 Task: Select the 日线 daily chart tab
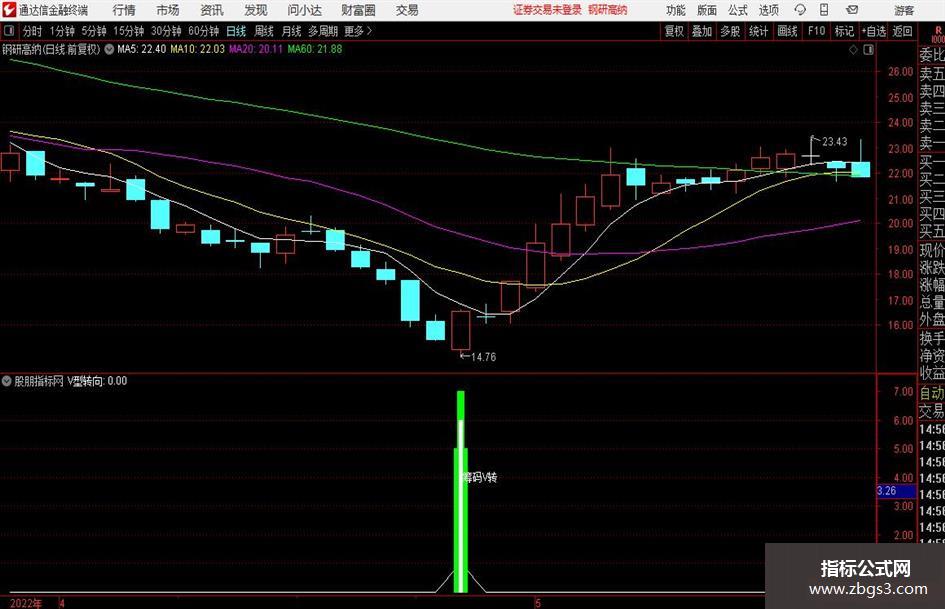[236, 31]
